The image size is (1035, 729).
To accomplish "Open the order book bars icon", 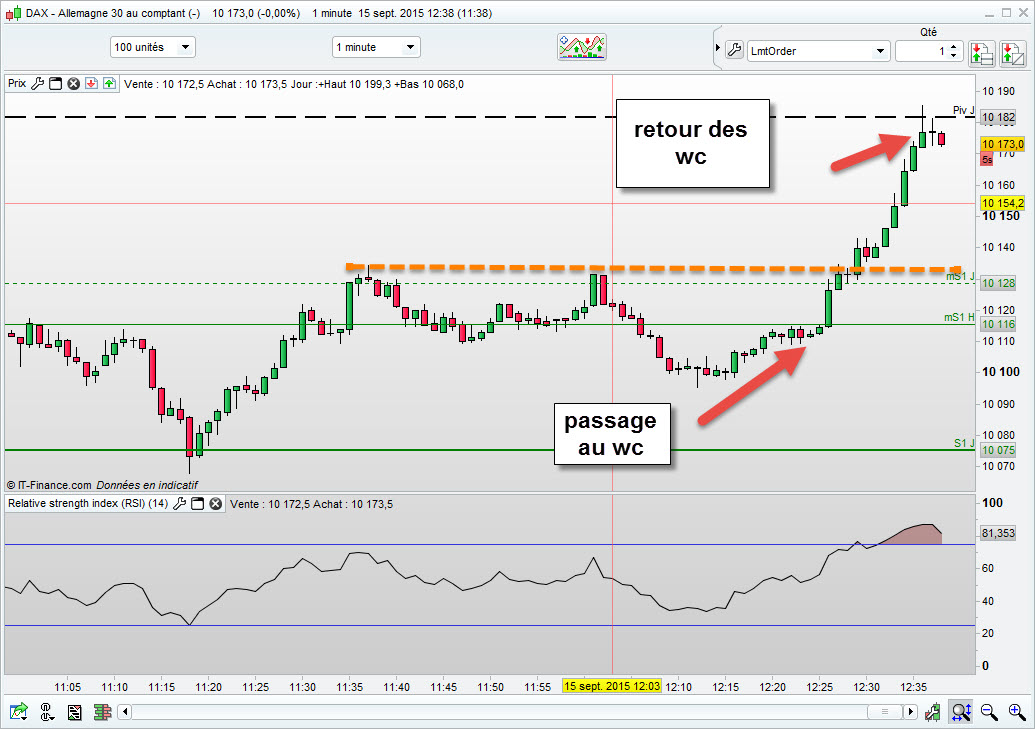I will click(102, 712).
